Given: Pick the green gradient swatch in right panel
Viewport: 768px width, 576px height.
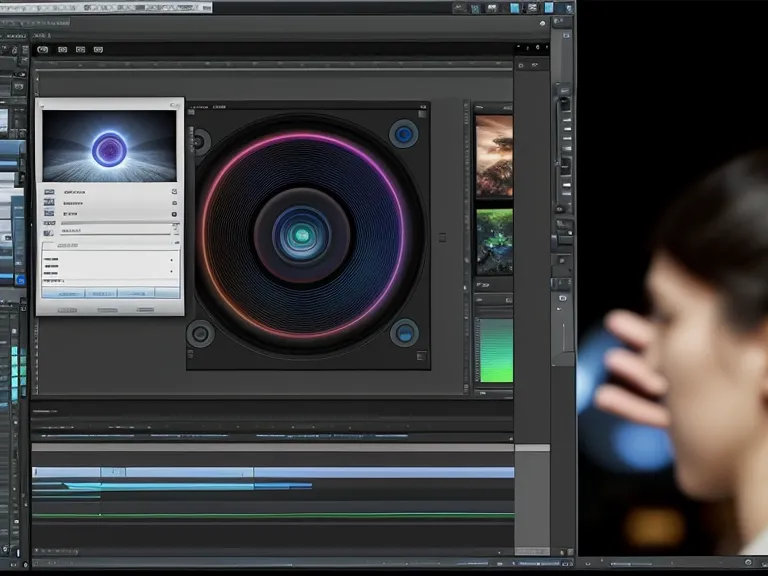Looking at the screenshot, I should (496, 350).
